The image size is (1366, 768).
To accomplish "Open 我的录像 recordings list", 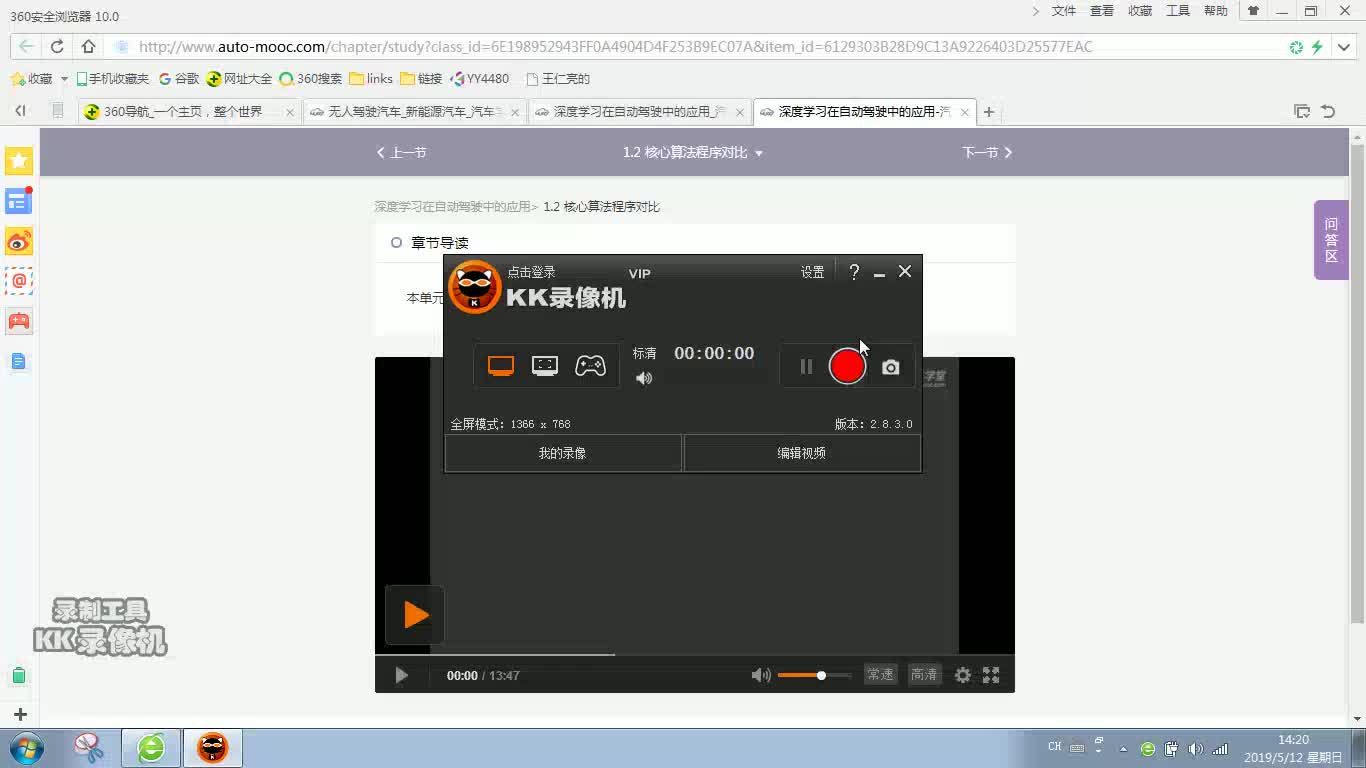I will tap(563, 453).
